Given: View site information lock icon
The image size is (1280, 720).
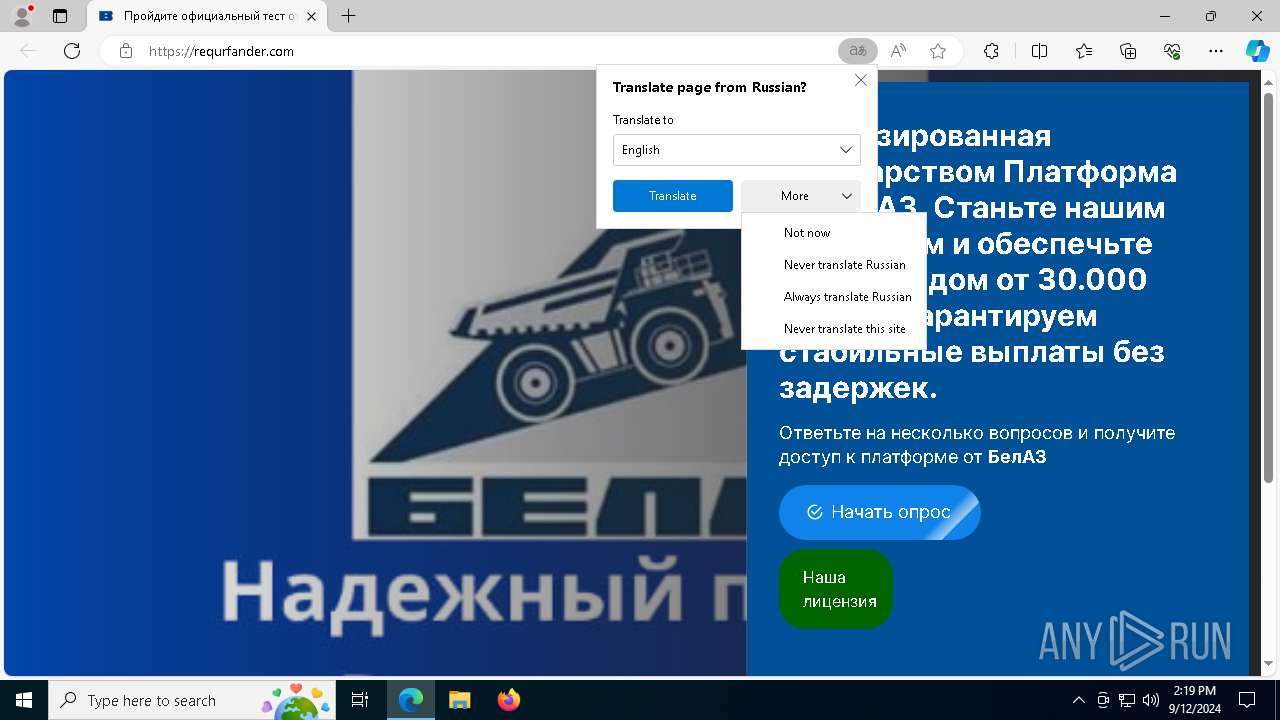Looking at the screenshot, I should (126, 51).
